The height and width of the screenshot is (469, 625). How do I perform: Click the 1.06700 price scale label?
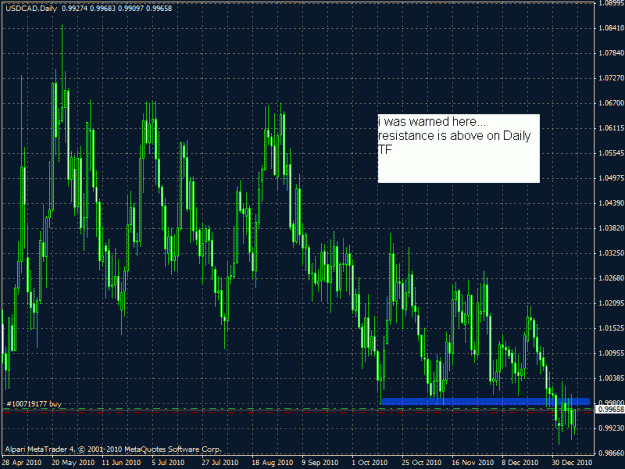point(611,103)
